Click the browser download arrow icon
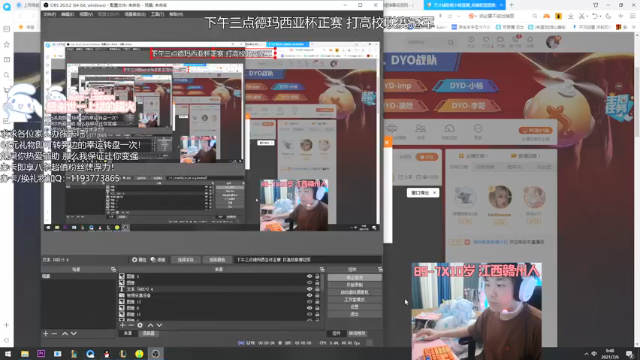The width and height of the screenshot is (640, 360). (571, 16)
